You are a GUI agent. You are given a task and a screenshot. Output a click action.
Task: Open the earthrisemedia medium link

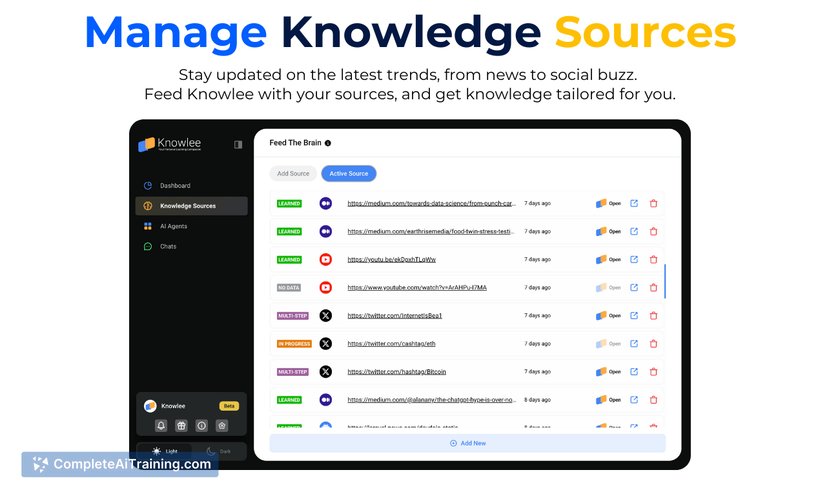coord(431,232)
